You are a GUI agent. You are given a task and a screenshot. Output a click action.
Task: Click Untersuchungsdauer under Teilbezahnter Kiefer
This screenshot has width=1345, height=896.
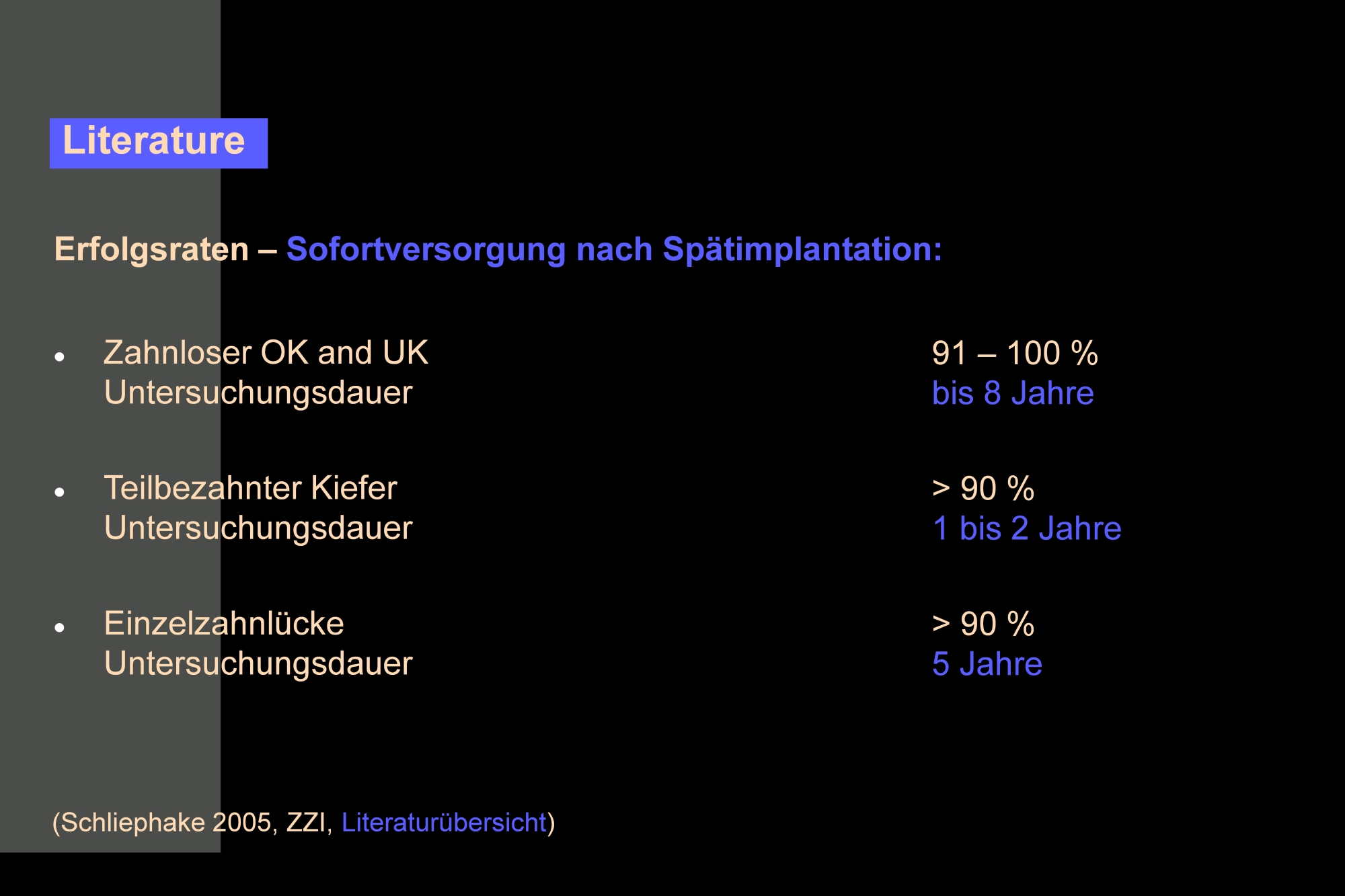pyautogui.click(x=258, y=528)
